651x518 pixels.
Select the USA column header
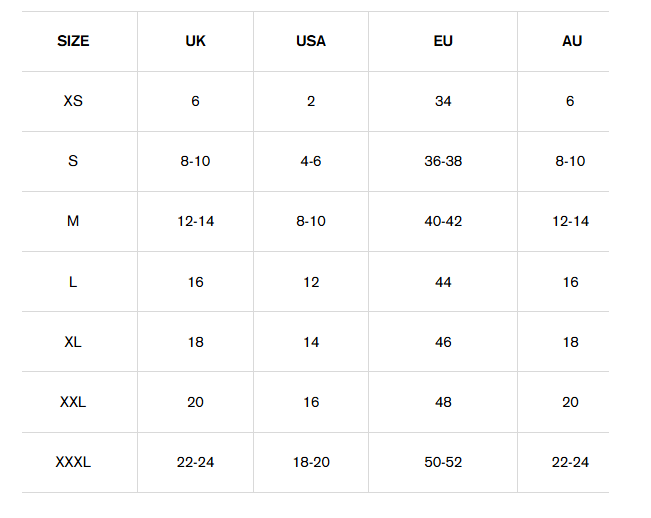pyautogui.click(x=311, y=41)
